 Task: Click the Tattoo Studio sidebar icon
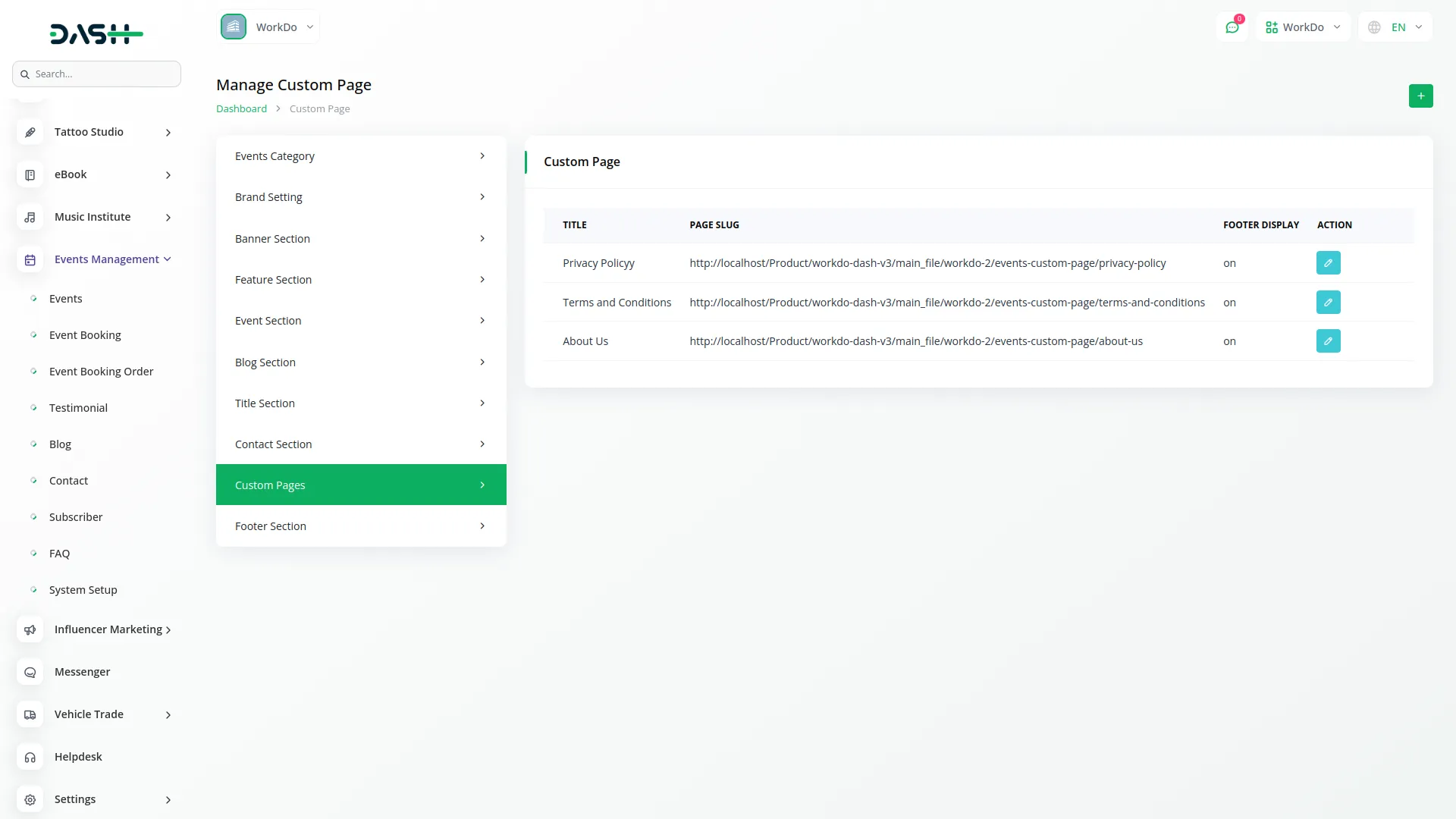(30, 132)
